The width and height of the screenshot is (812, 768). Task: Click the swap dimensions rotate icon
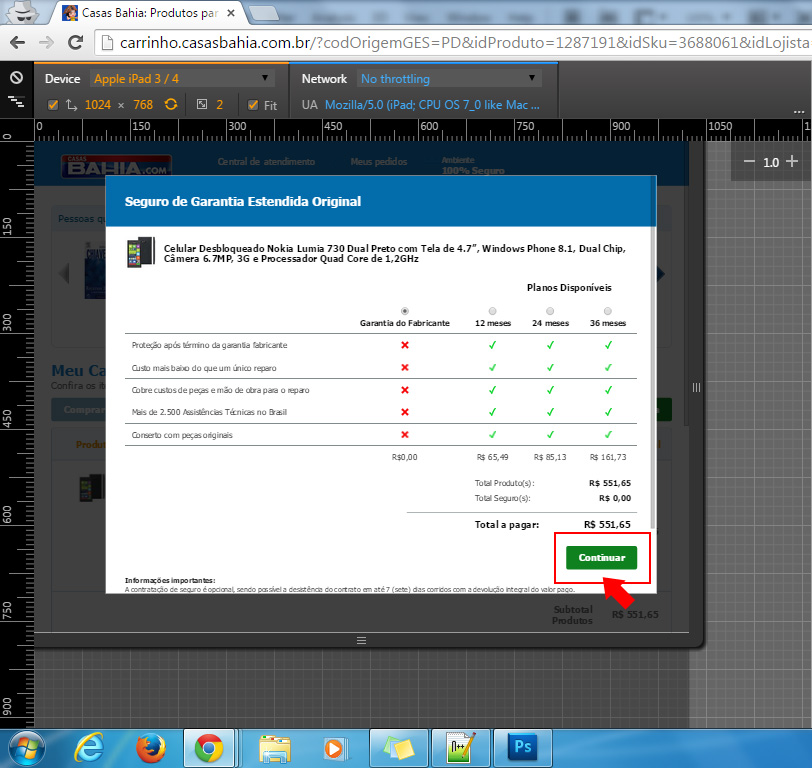point(171,104)
